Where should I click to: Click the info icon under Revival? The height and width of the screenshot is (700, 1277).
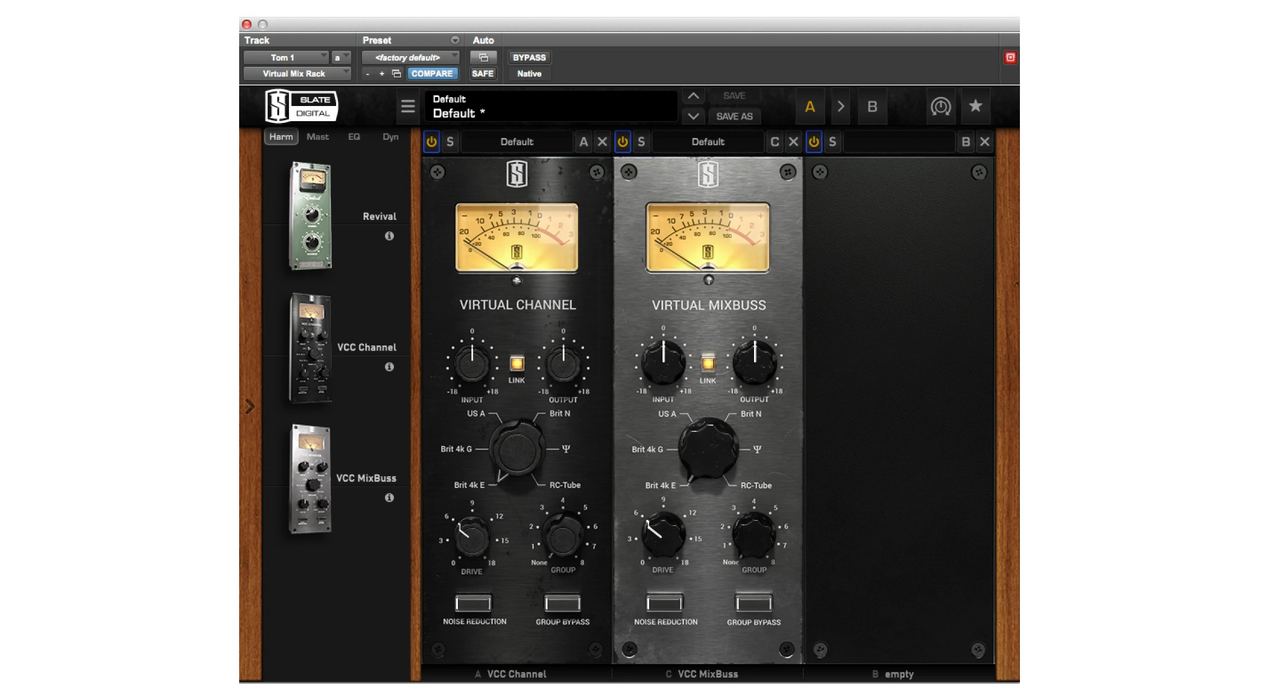389,236
